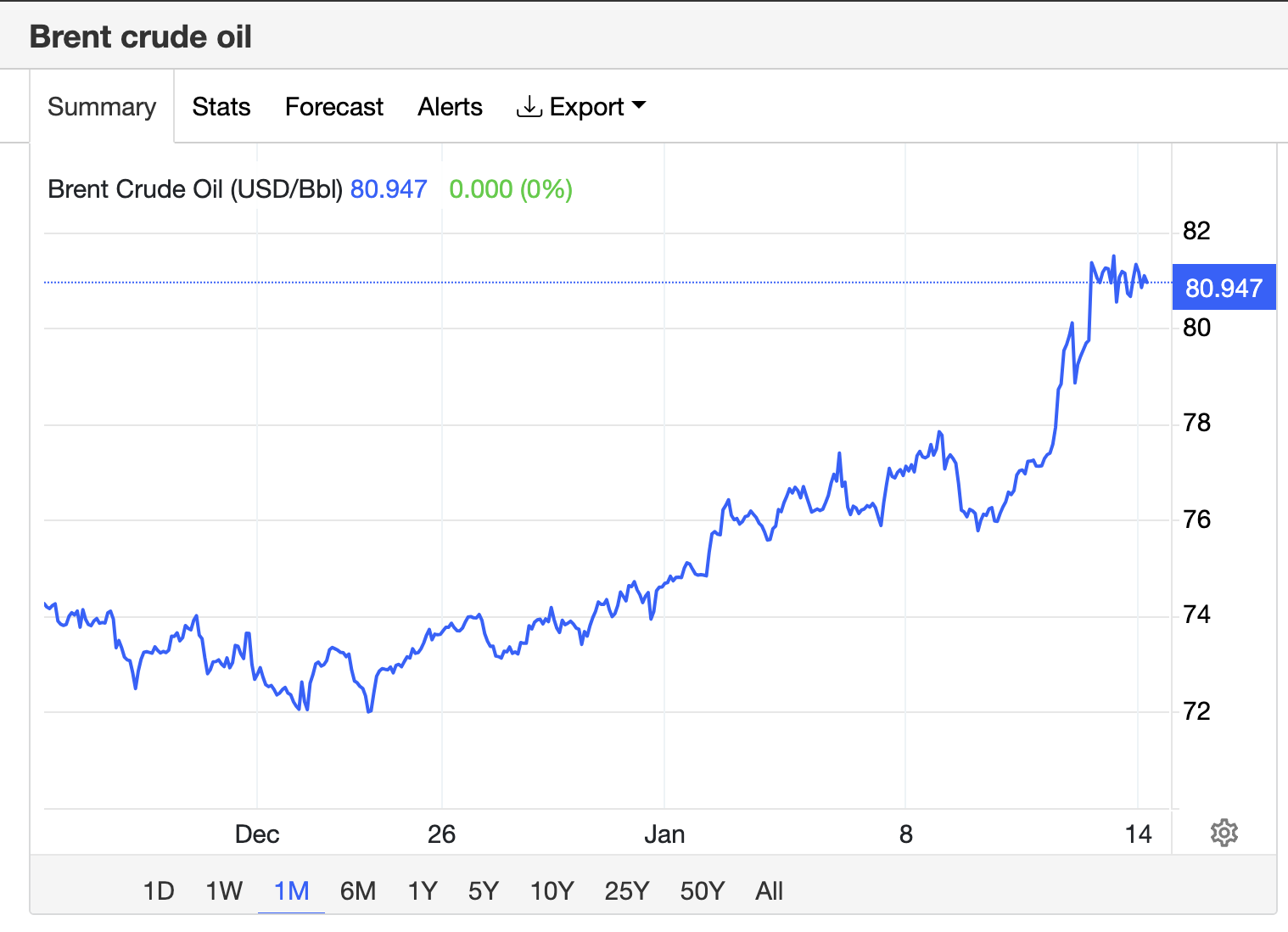Open the Forecast tab

click(x=334, y=107)
